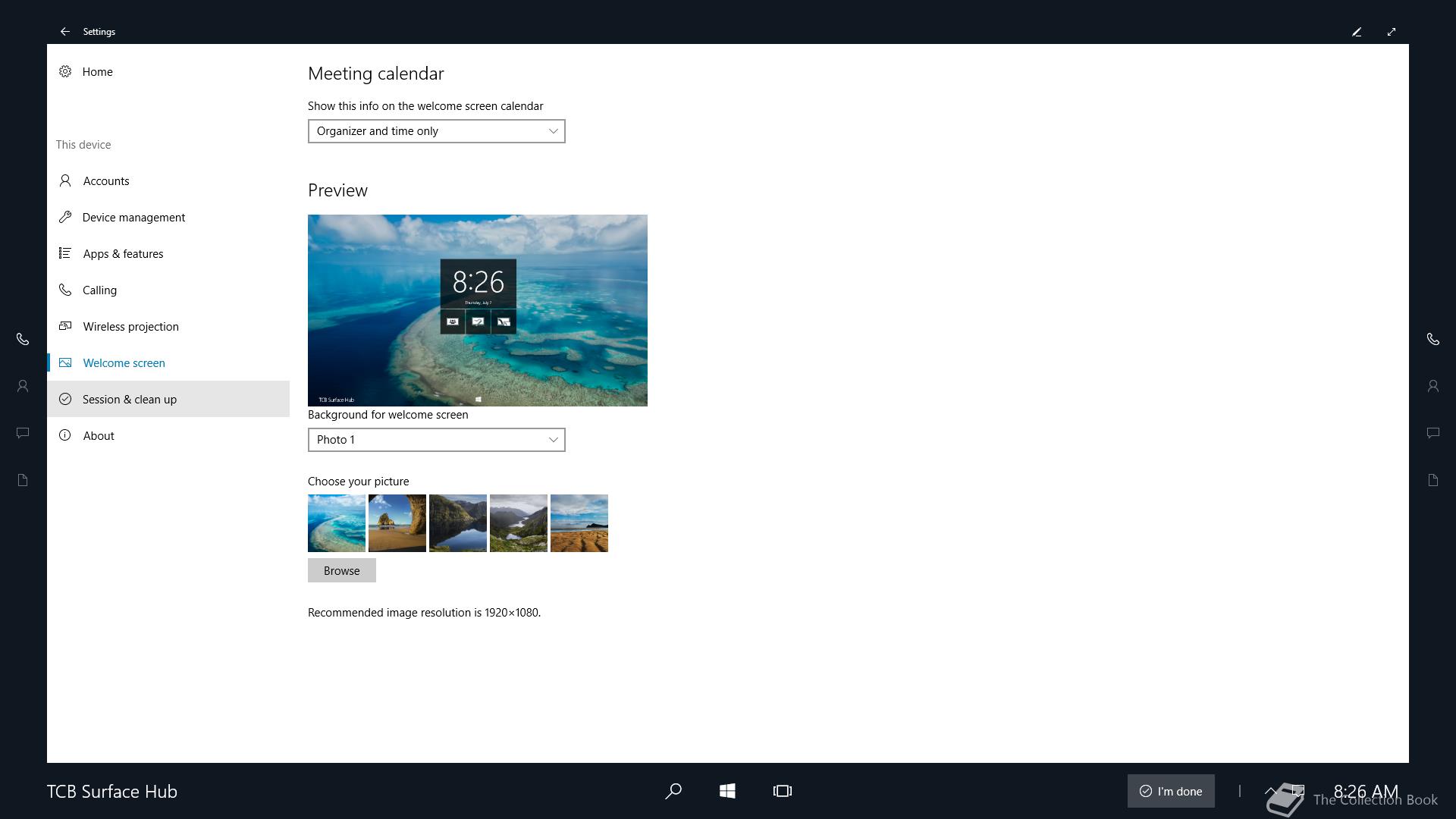Click the Welcome screen picture icon

65,362
